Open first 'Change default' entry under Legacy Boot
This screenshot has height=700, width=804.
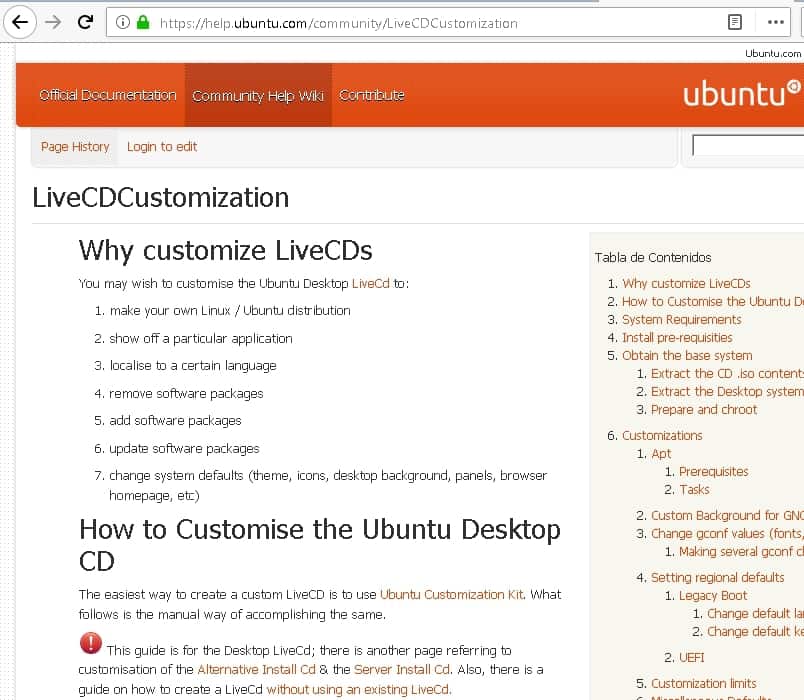click(755, 614)
